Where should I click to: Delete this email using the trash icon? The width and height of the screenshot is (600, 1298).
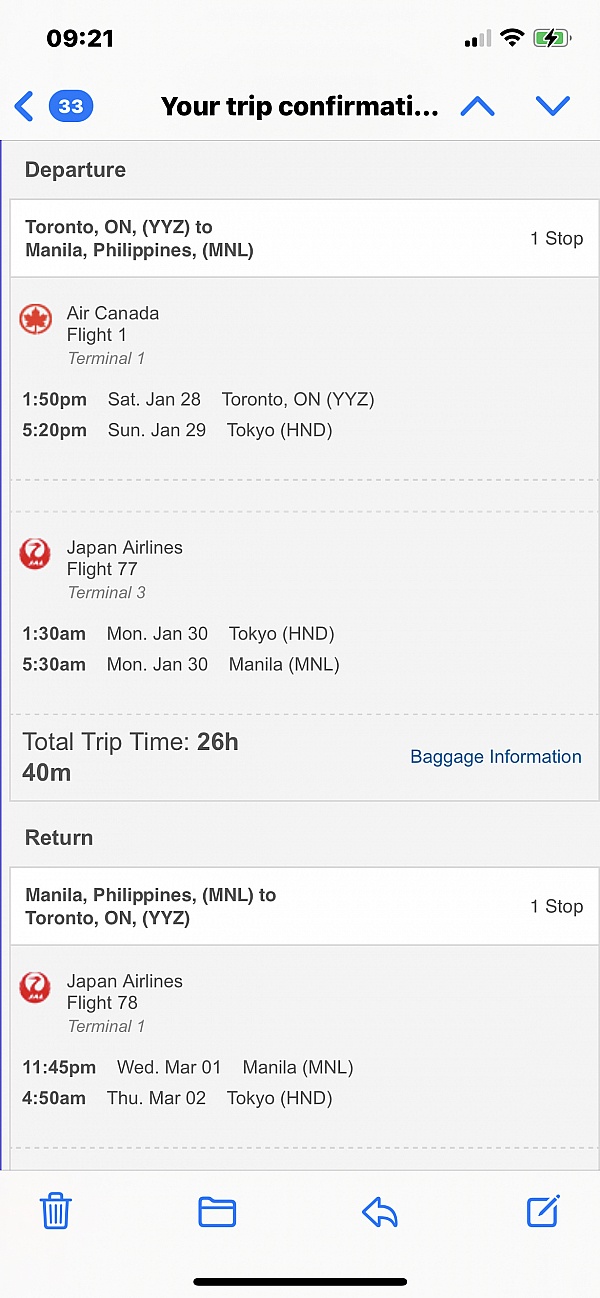pos(55,1211)
